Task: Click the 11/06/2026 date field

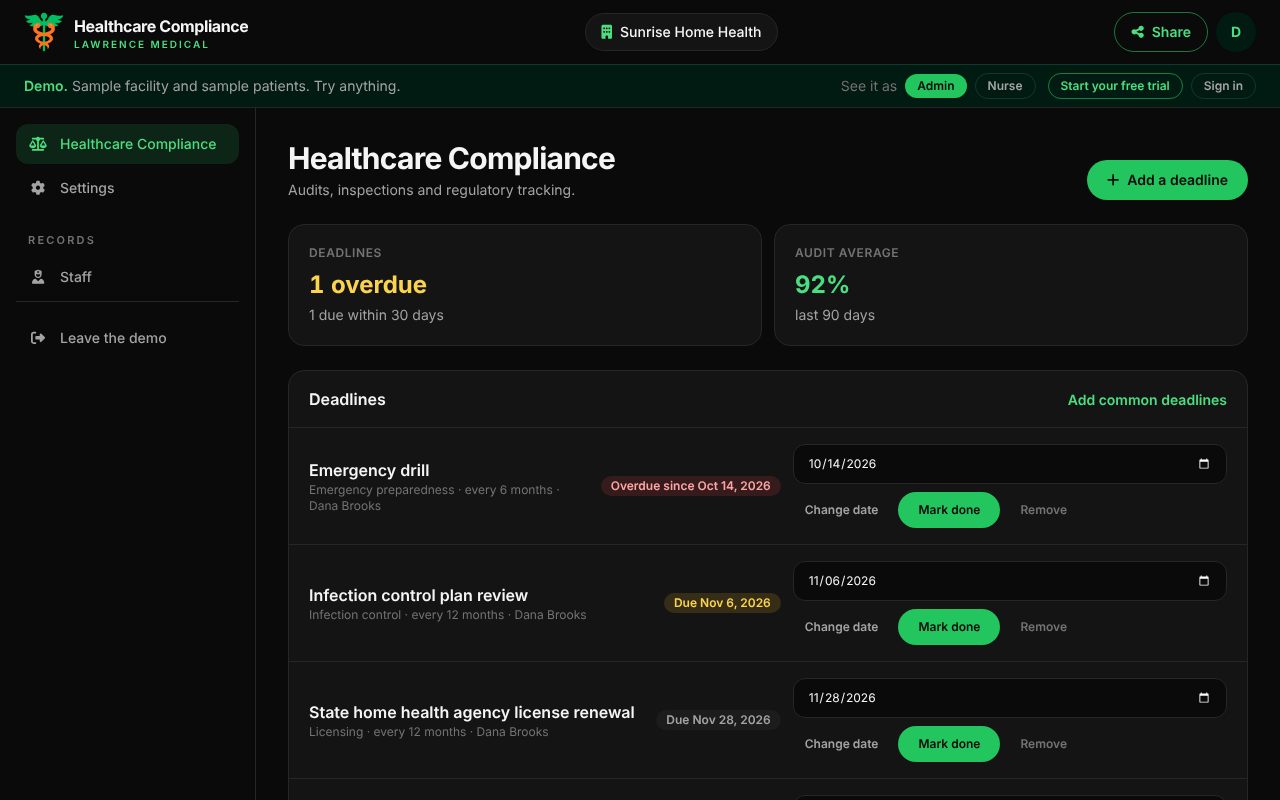Action: [1010, 581]
